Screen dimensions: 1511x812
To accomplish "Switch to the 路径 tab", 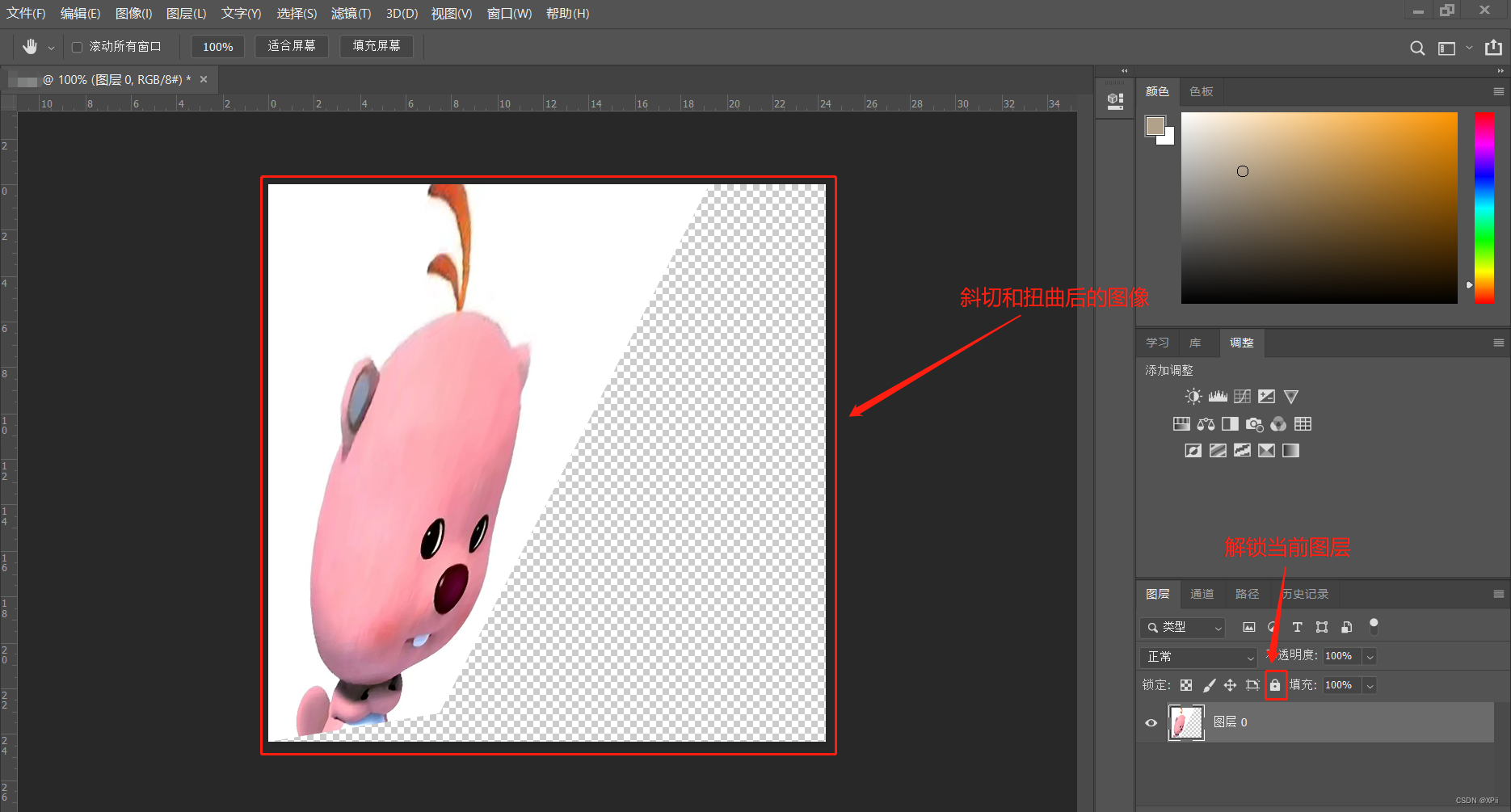I will point(1247,594).
